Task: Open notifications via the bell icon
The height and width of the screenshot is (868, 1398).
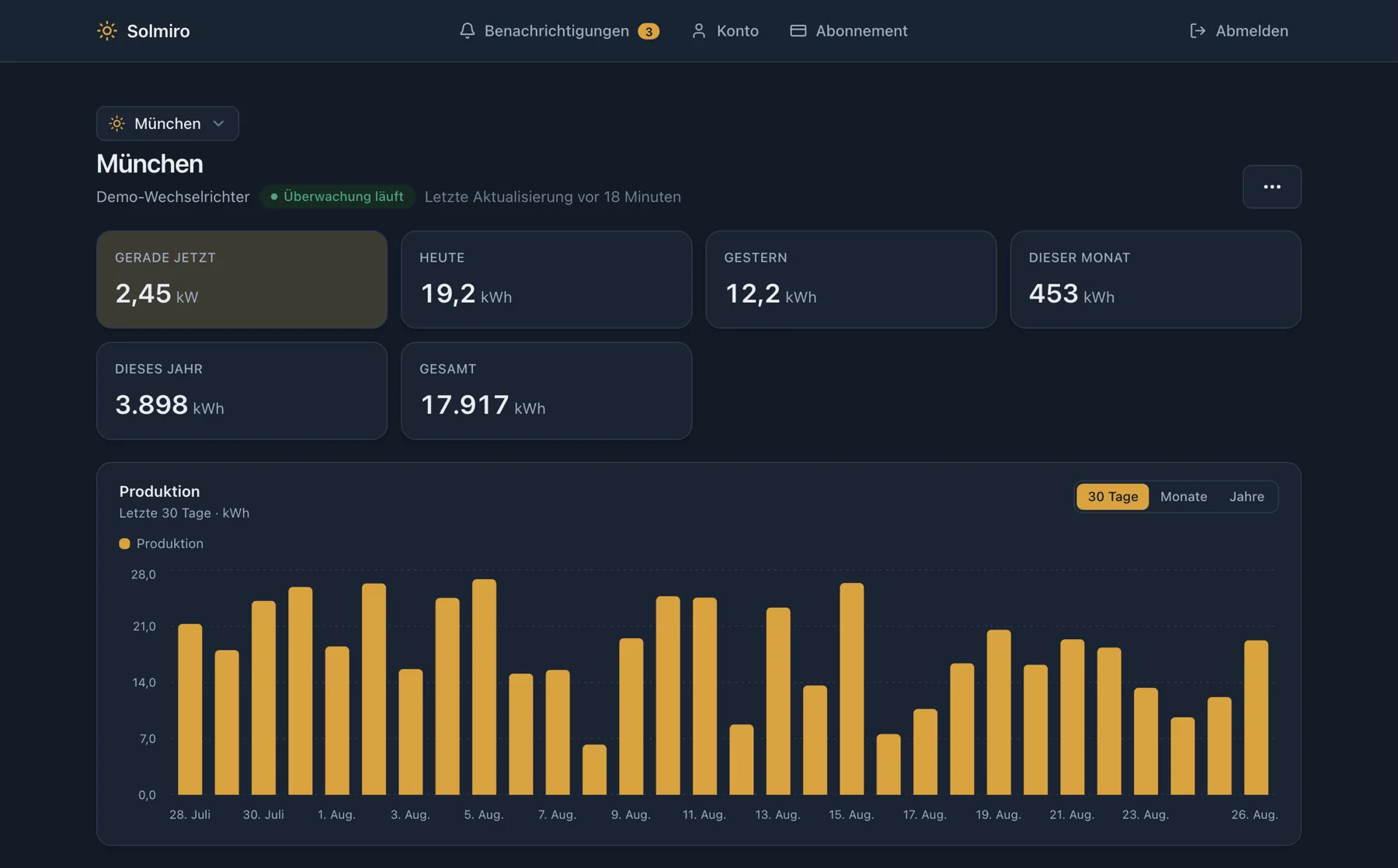Action: tap(467, 31)
